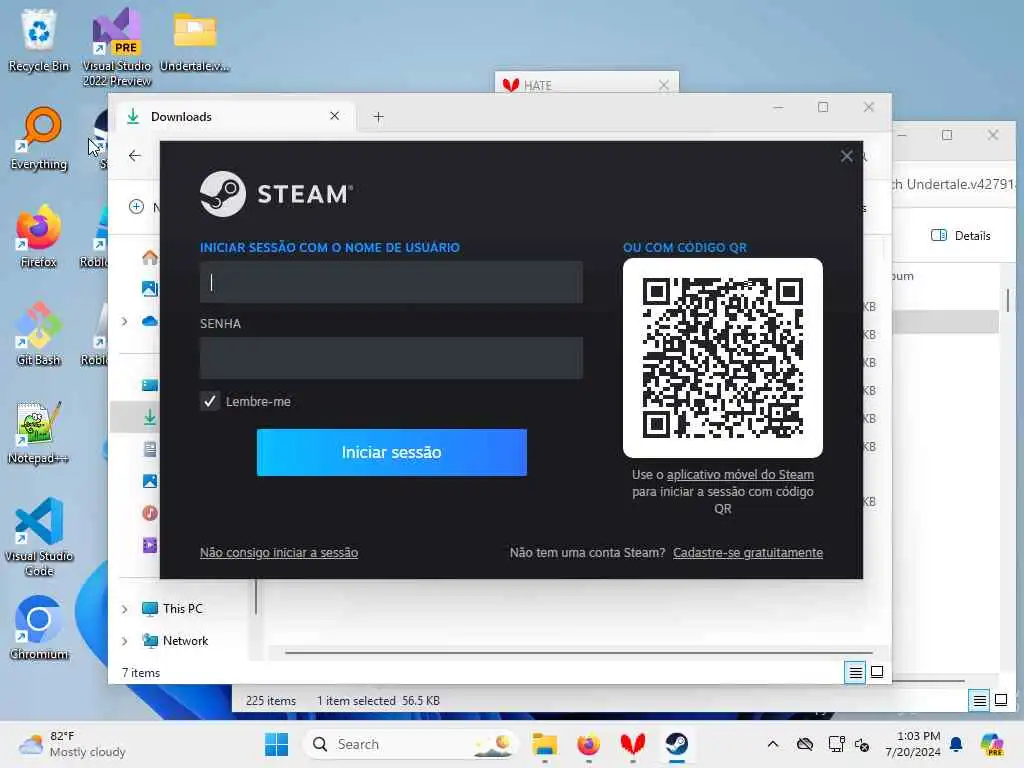Launch the Git Bash desktop shortcut

coord(39,334)
